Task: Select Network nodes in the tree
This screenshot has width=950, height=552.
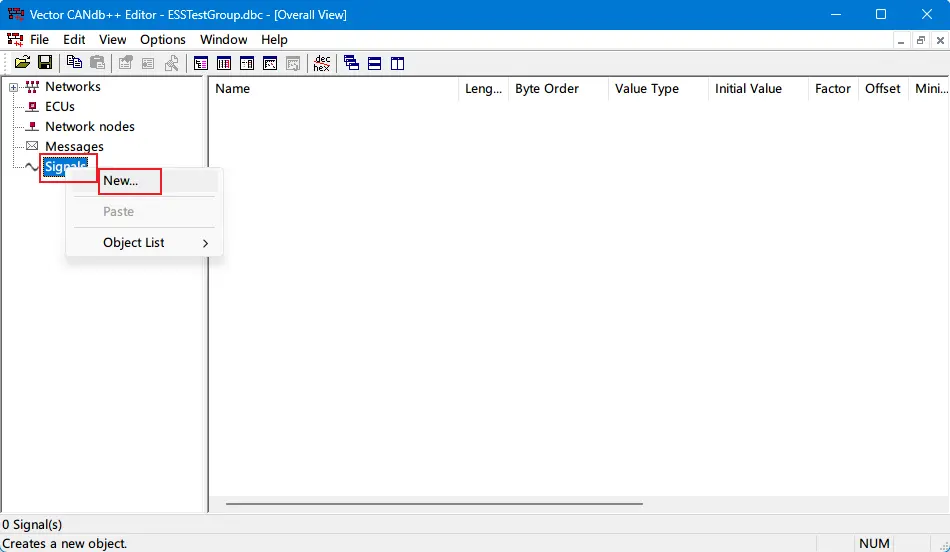Action: [89, 126]
